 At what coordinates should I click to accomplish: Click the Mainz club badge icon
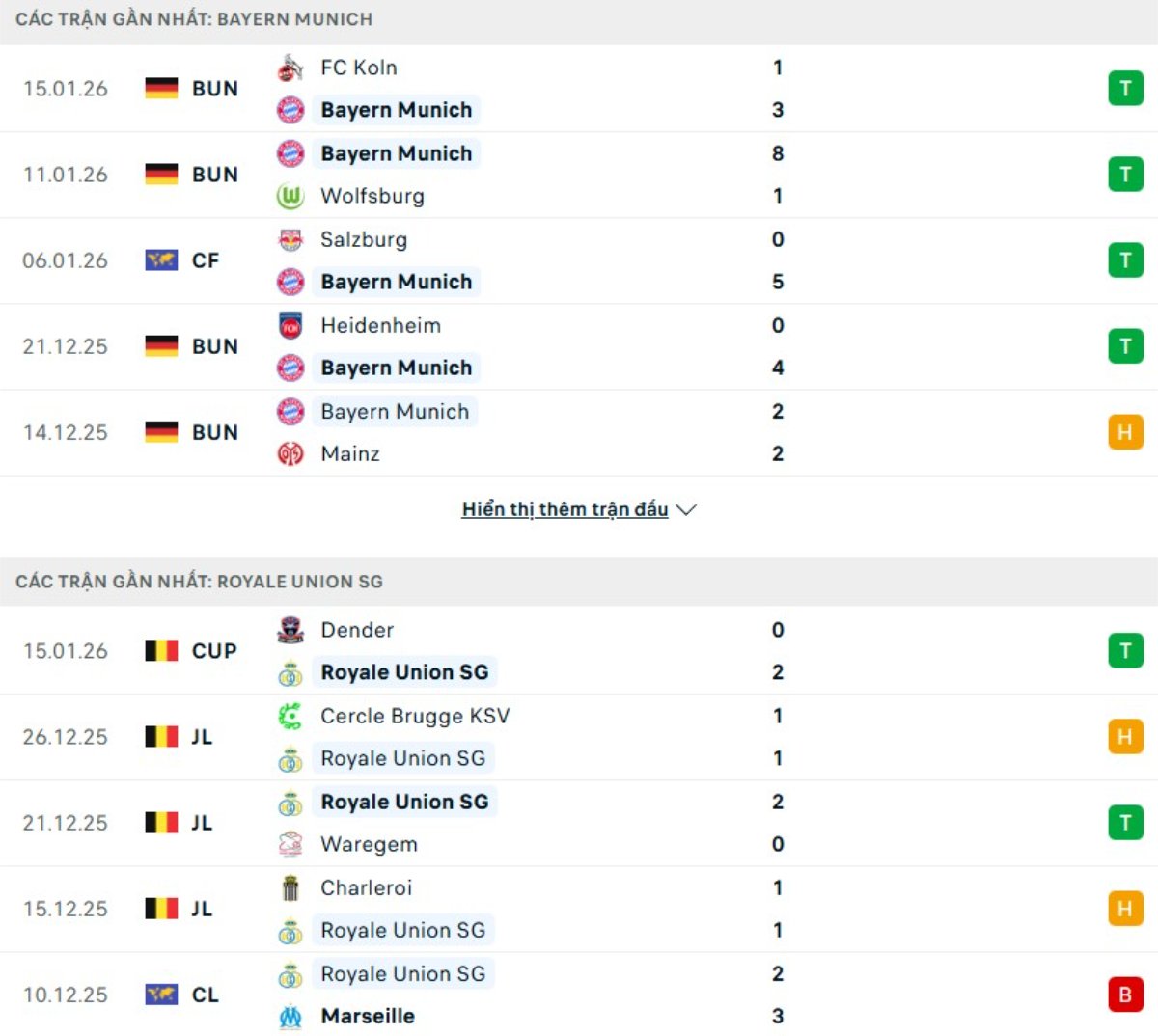pyautogui.click(x=289, y=453)
